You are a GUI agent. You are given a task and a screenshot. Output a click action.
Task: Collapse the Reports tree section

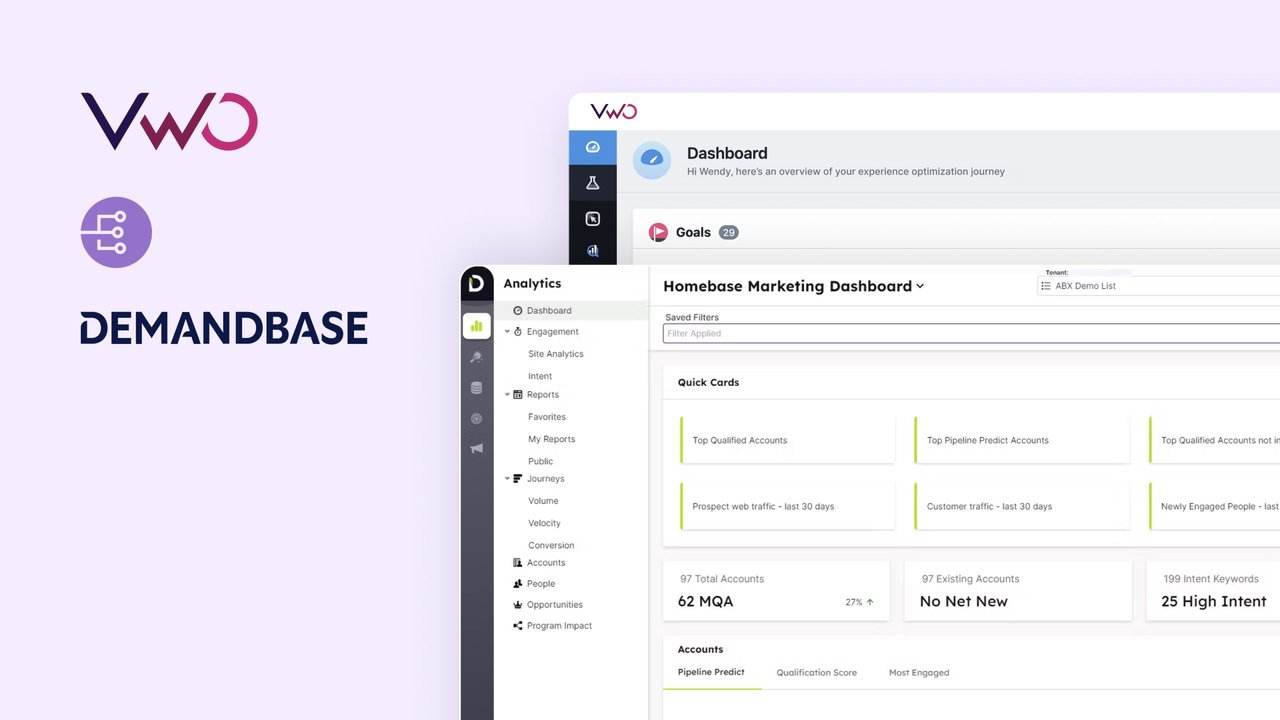pyautogui.click(x=507, y=395)
